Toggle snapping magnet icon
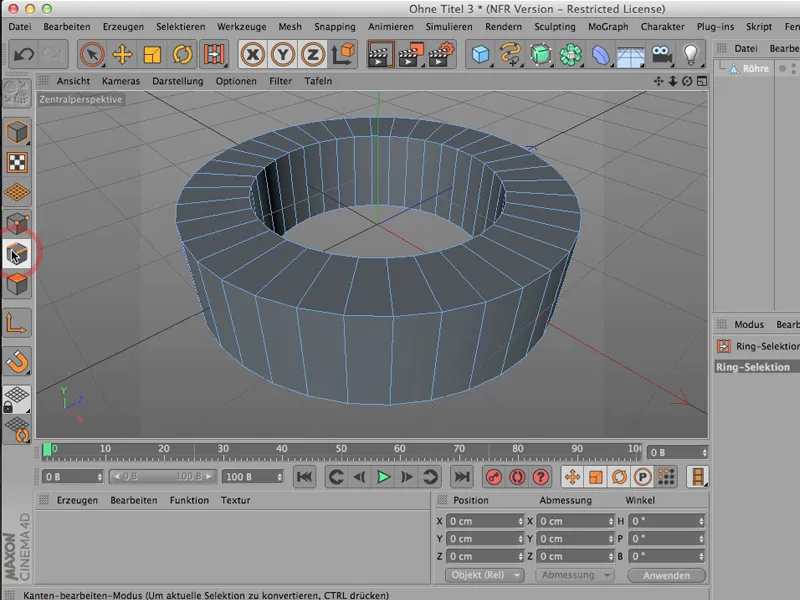 (17, 362)
